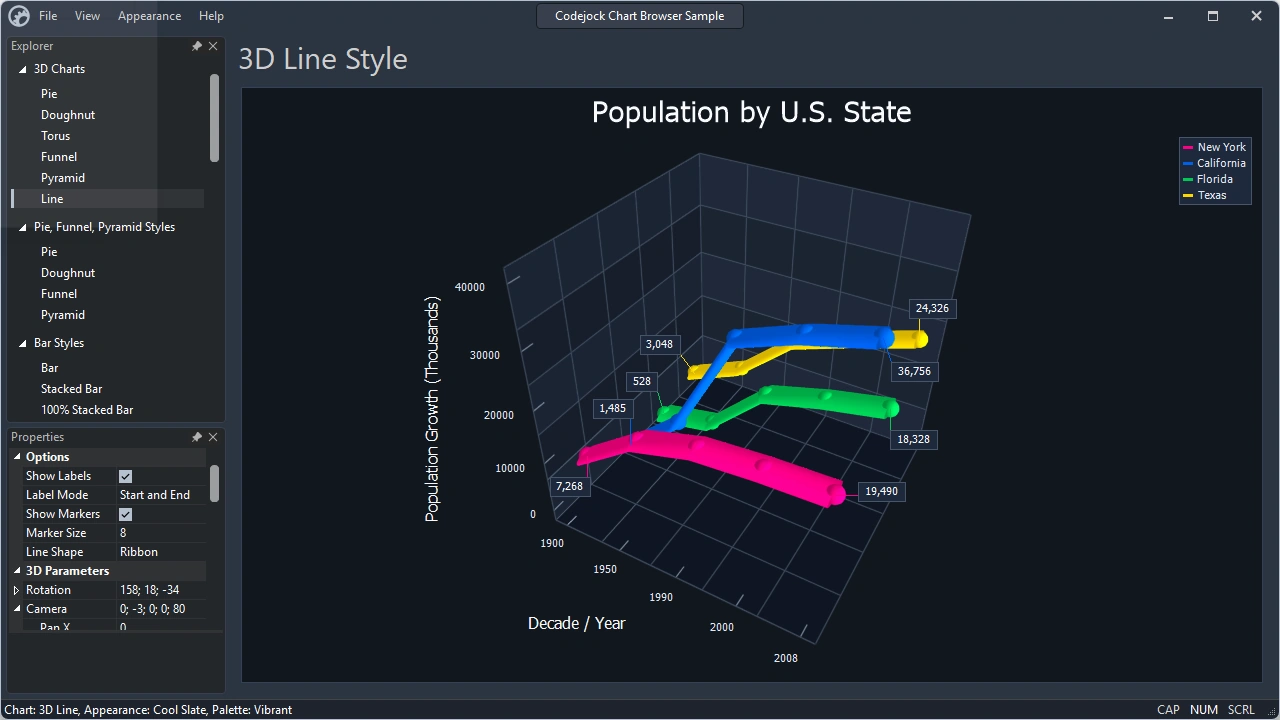The image size is (1280, 720).
Task: Open the View menu
Action: (x=88, y=16)
